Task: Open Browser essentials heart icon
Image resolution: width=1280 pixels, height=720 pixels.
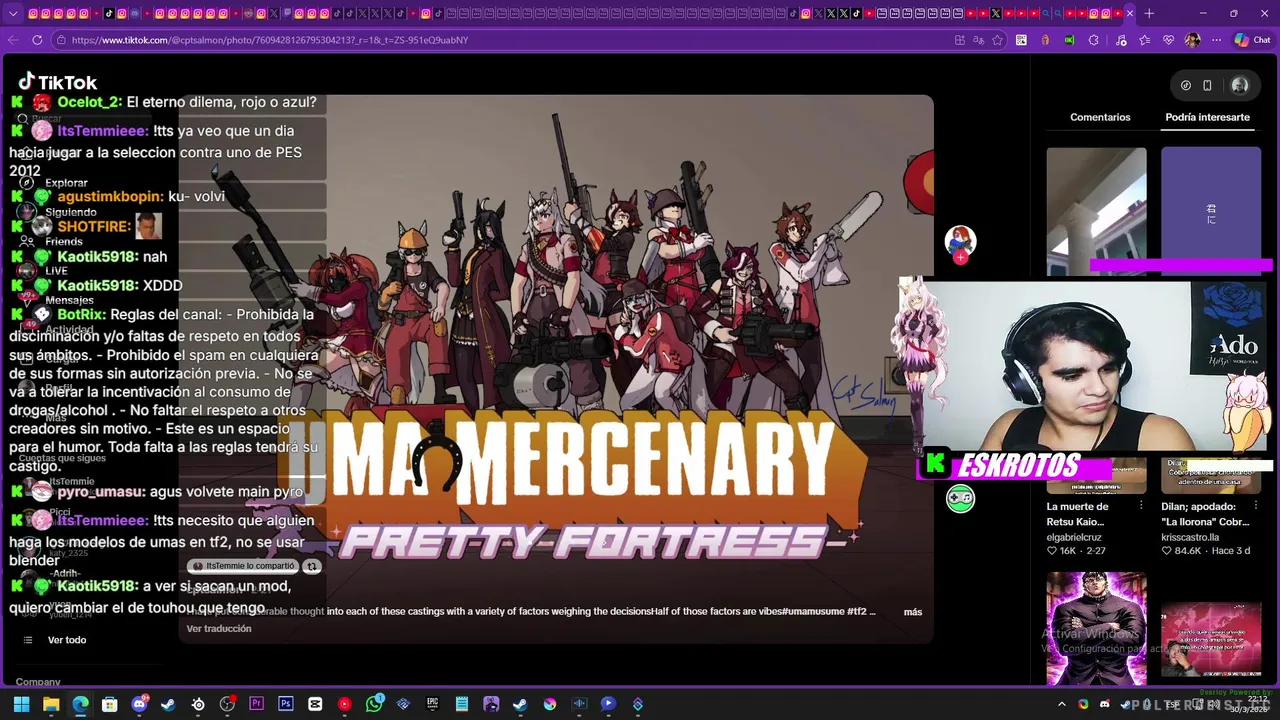Action: coord(1168,40)
